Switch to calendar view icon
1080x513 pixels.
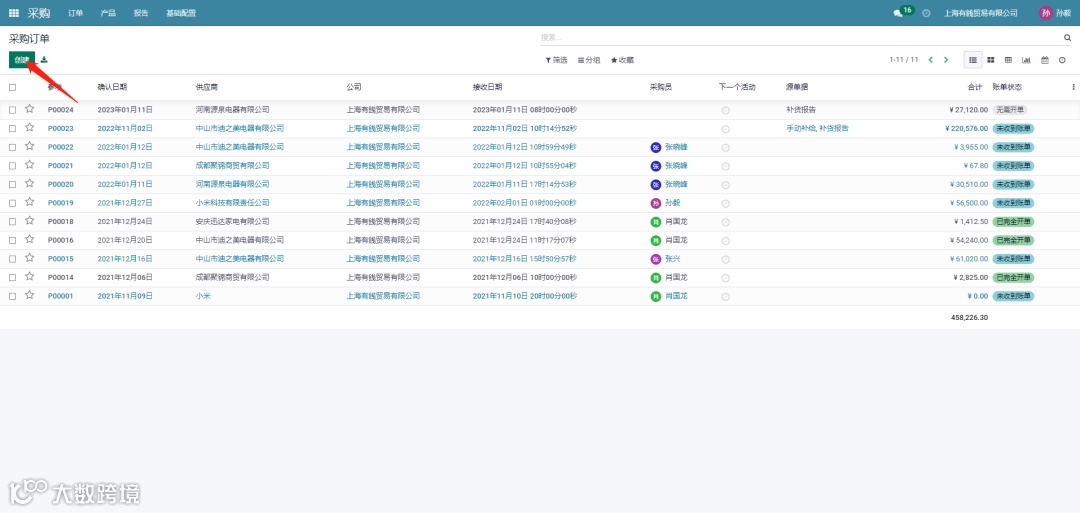click(1044, 60)
